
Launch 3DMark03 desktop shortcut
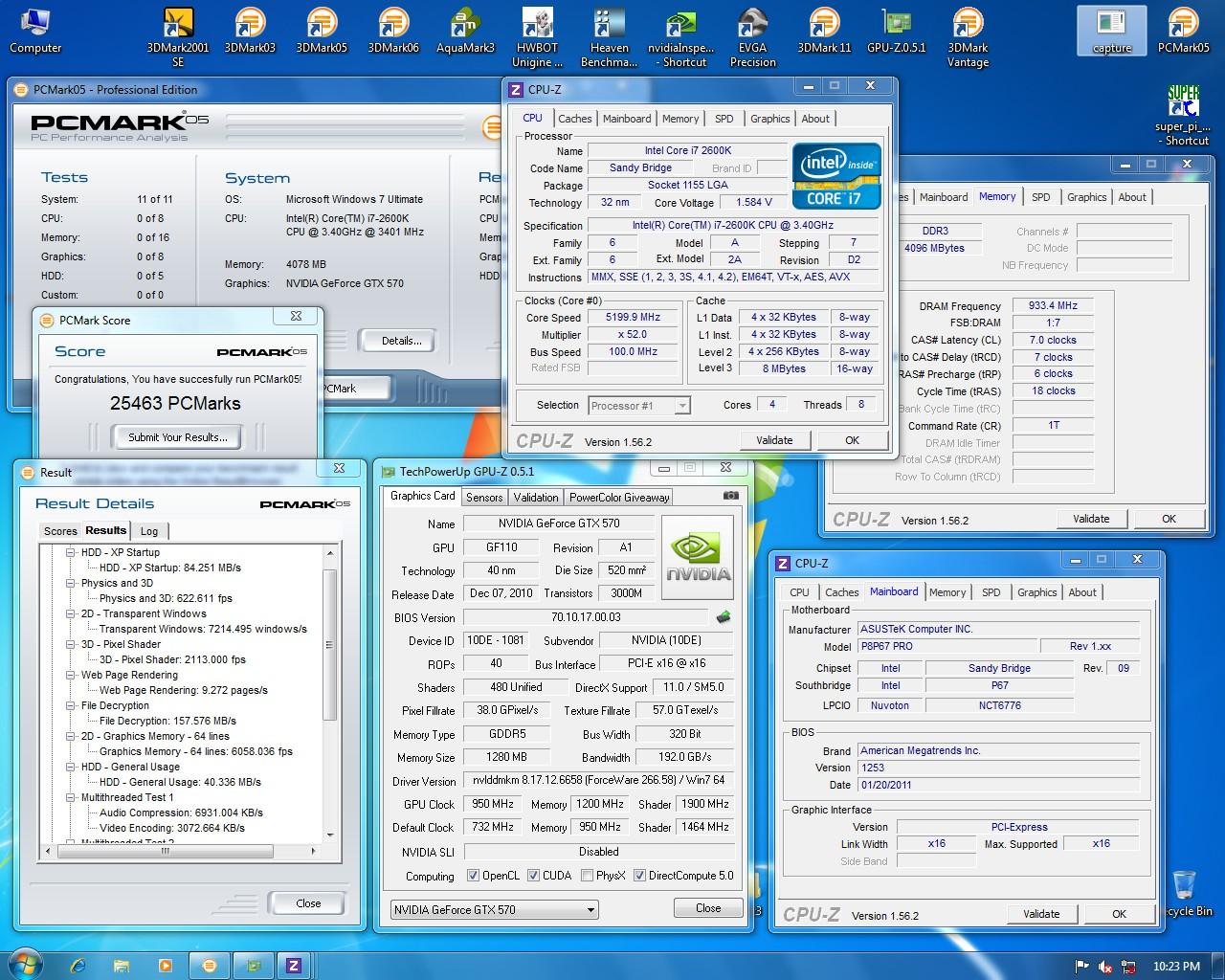250,31
